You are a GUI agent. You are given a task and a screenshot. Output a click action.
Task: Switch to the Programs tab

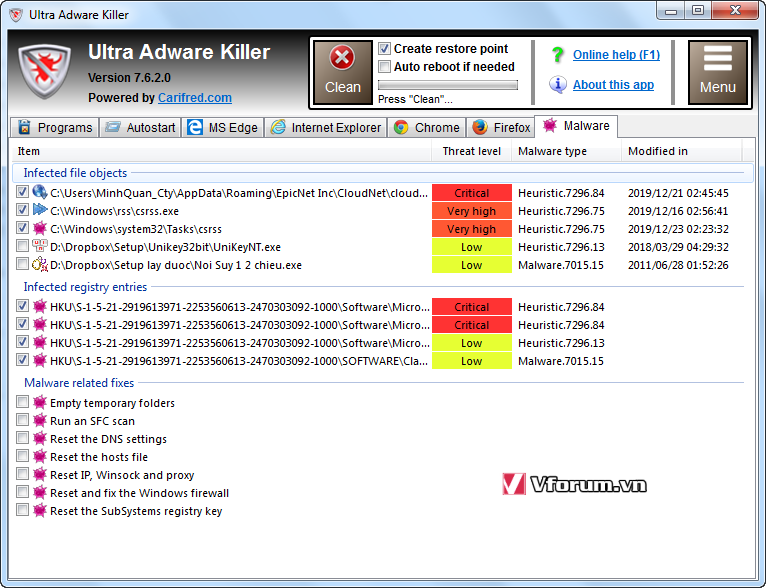point(55,127)
